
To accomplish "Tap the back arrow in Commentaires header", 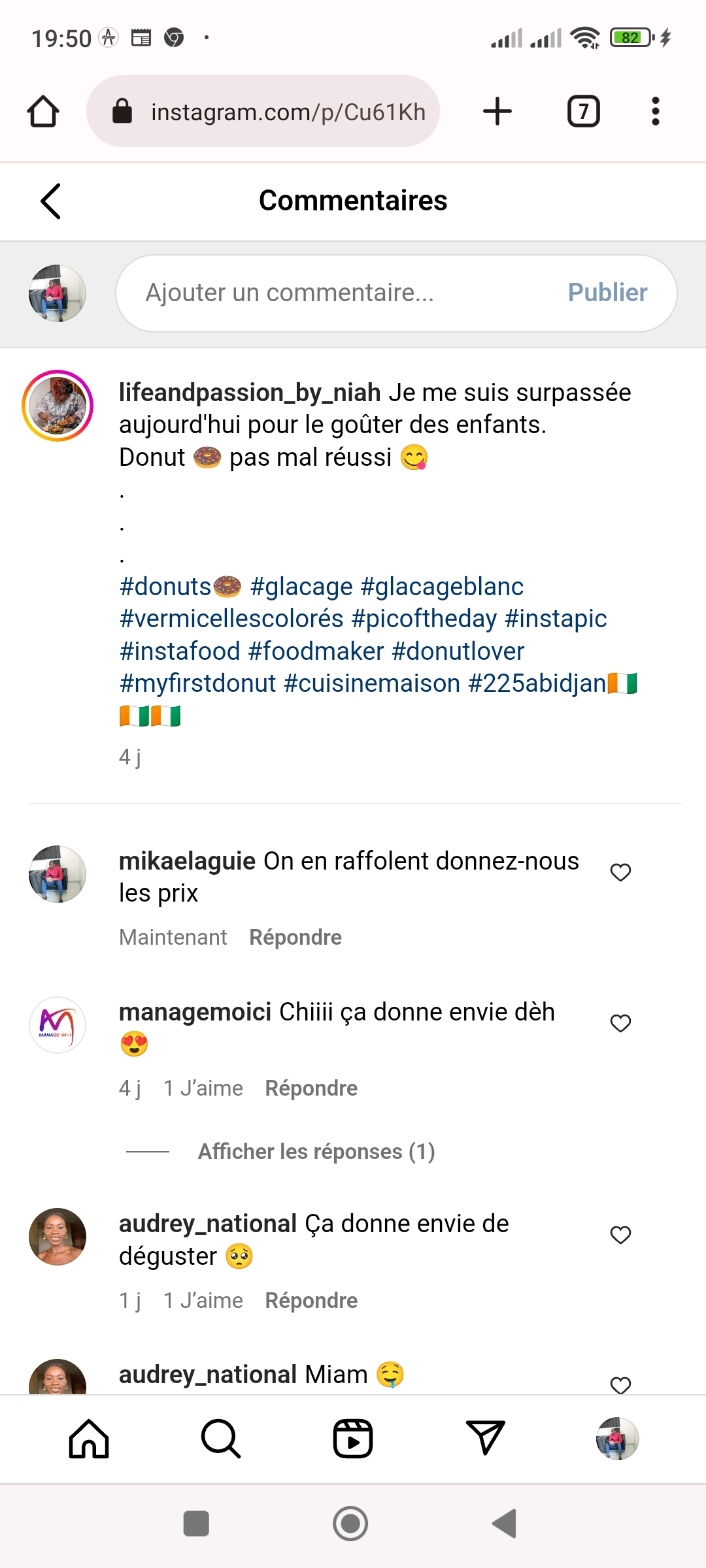I will click(51, 201).
